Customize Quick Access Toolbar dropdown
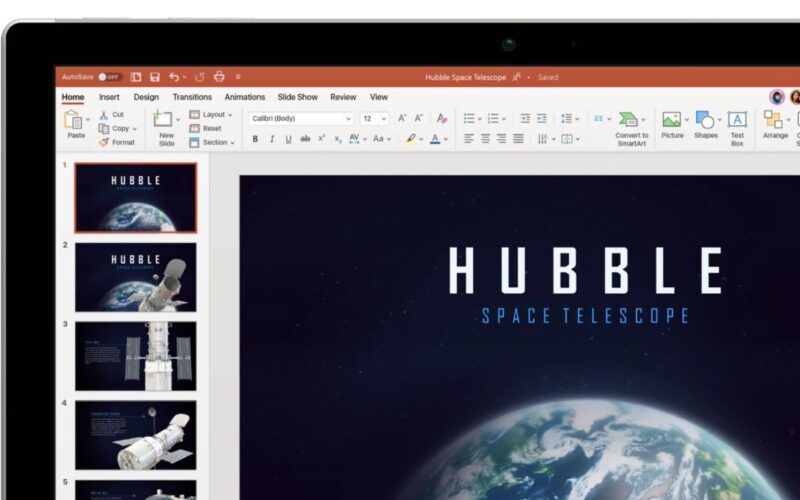The image size is (800, 500). [x=238, y=77]
